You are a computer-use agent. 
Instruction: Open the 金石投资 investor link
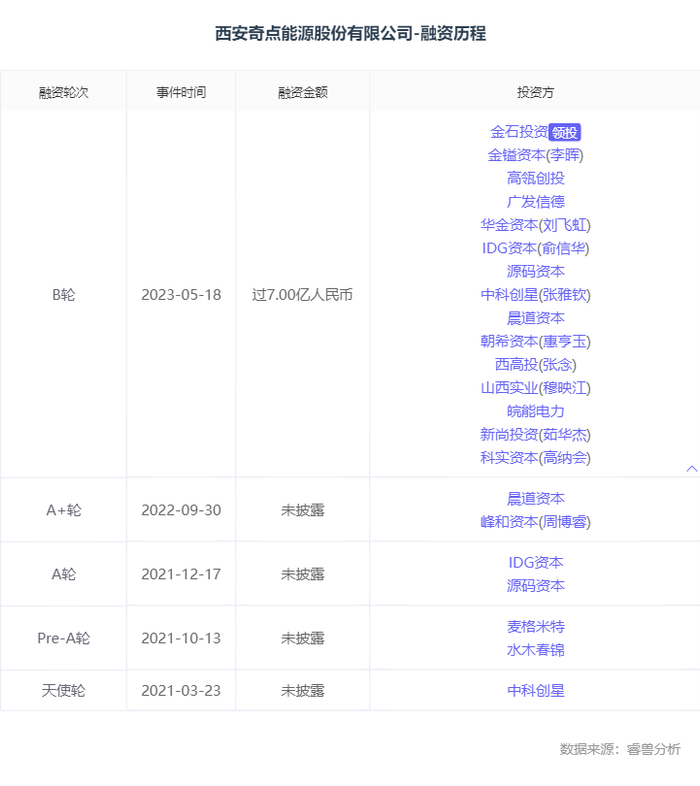(x=519, y=132)
